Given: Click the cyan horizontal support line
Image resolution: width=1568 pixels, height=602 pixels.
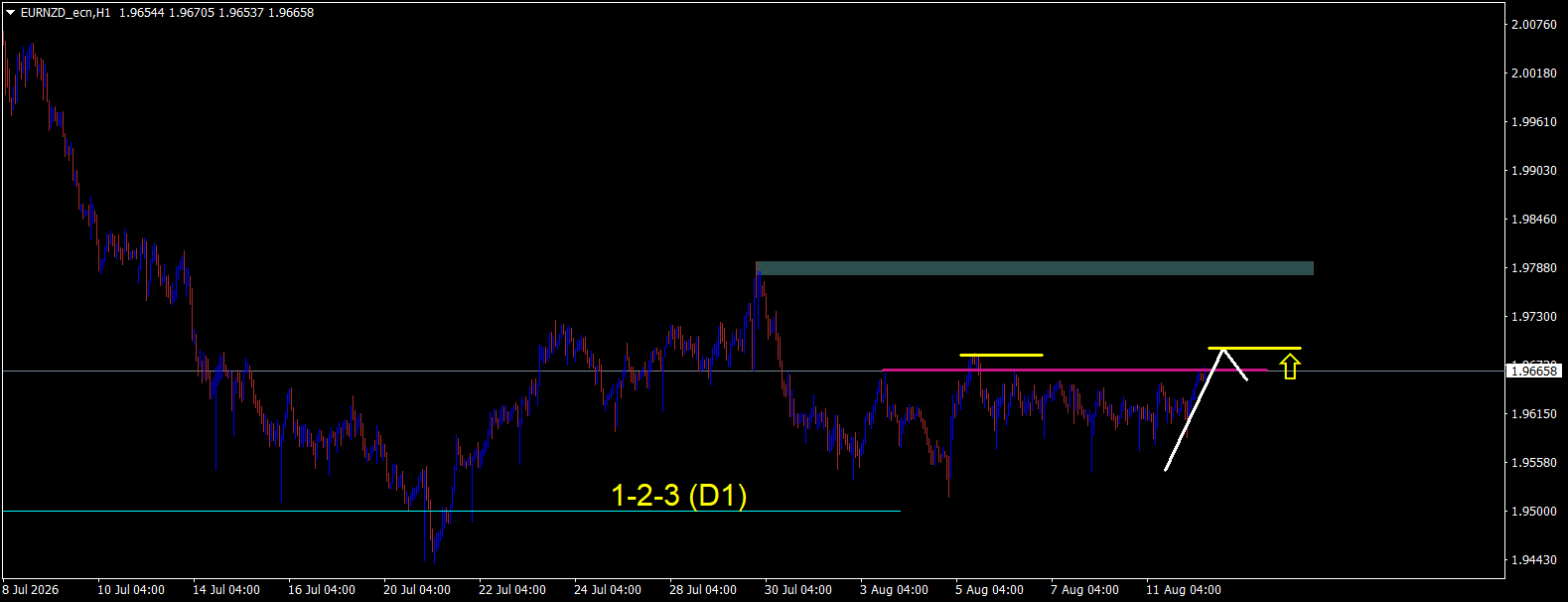Looking at the screenshot, I should pos(451,511).
